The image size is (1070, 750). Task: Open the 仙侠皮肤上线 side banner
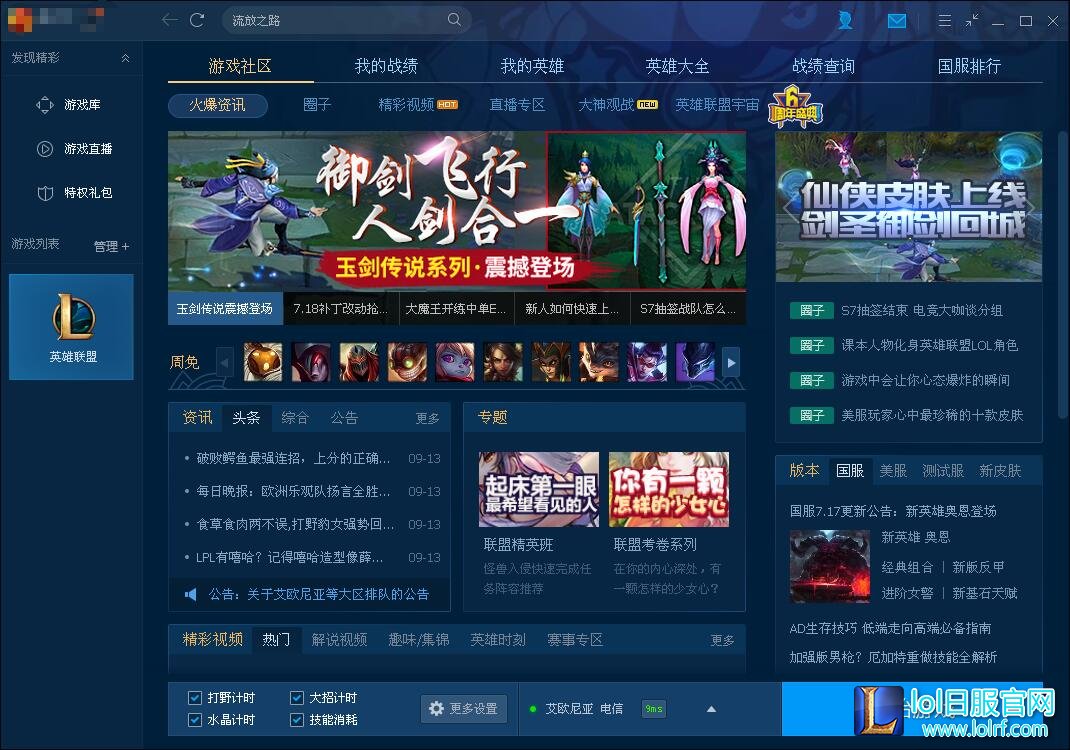tap(909, 207)
